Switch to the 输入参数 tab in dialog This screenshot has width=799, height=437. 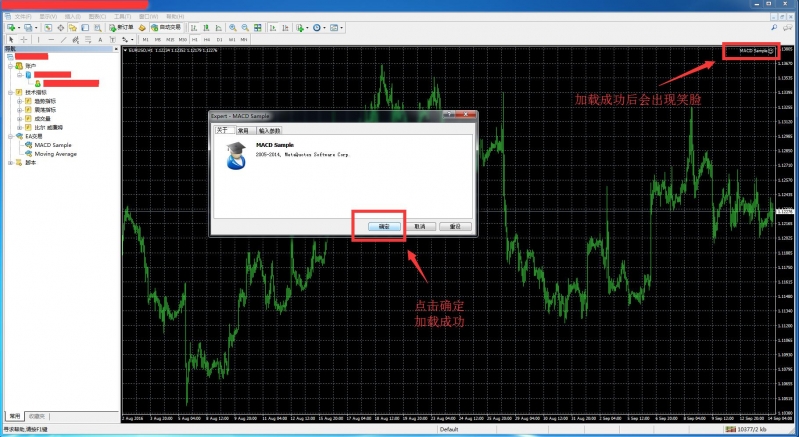(270, 130)
